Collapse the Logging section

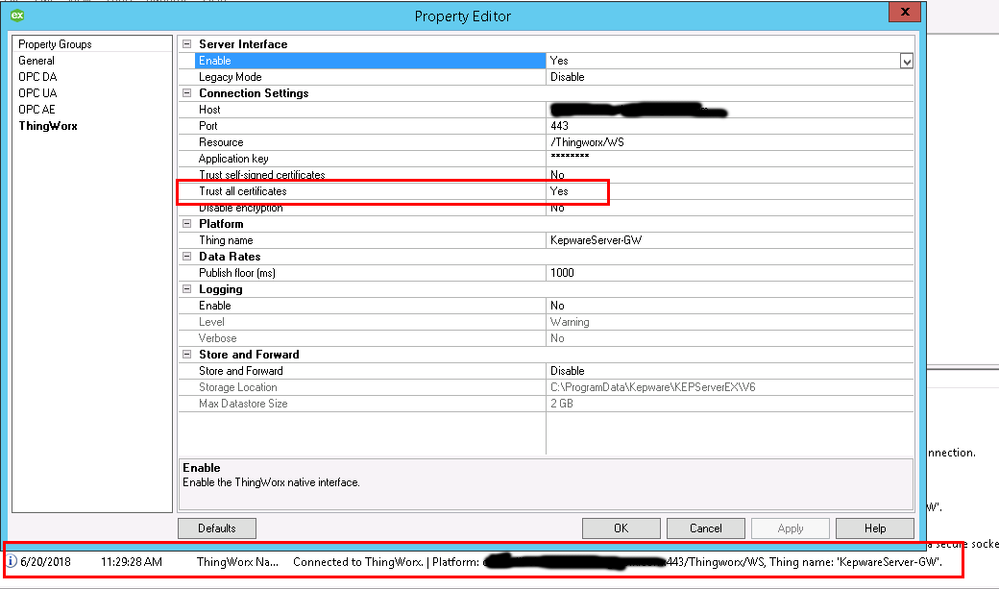point(187,289)
